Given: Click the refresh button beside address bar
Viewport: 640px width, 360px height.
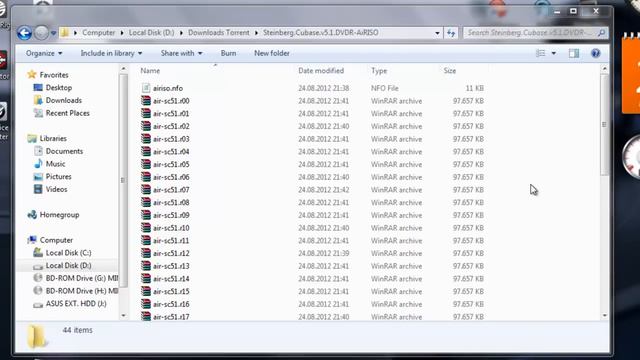Looking at the screenshot, I should click(x=451, y=33).
